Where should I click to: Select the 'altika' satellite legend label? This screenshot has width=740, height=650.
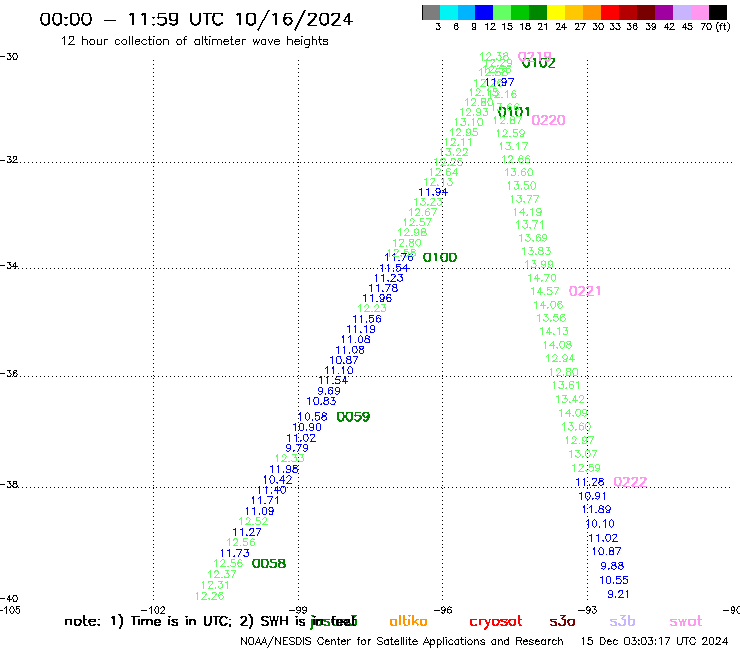click(x=408, y=621)
